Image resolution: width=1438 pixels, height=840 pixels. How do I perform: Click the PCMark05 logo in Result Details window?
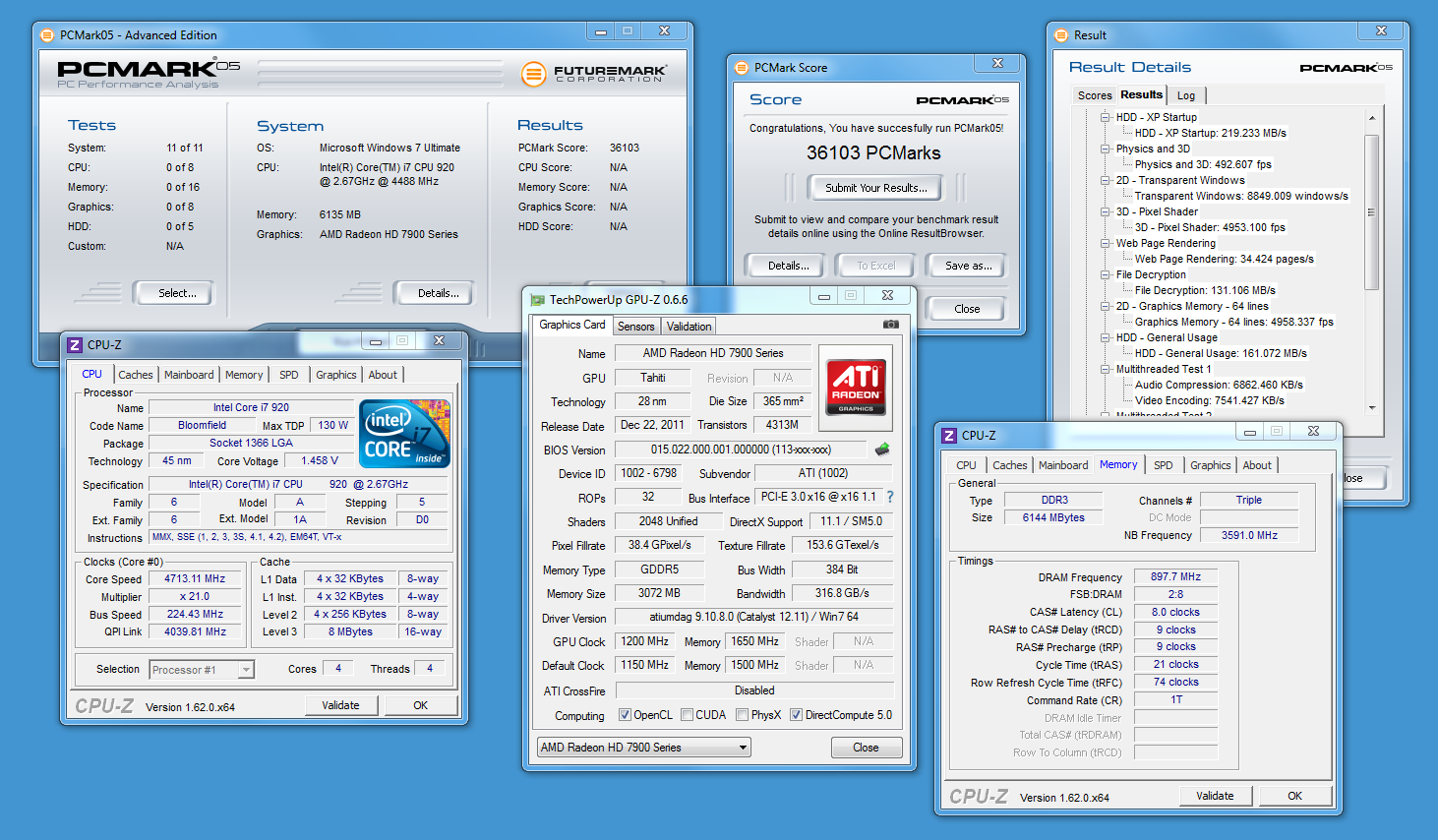[1347, 68]
